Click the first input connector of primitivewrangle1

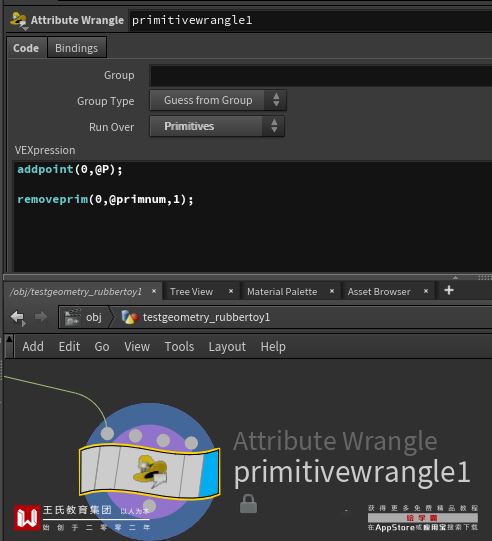[x=107, y=433]
